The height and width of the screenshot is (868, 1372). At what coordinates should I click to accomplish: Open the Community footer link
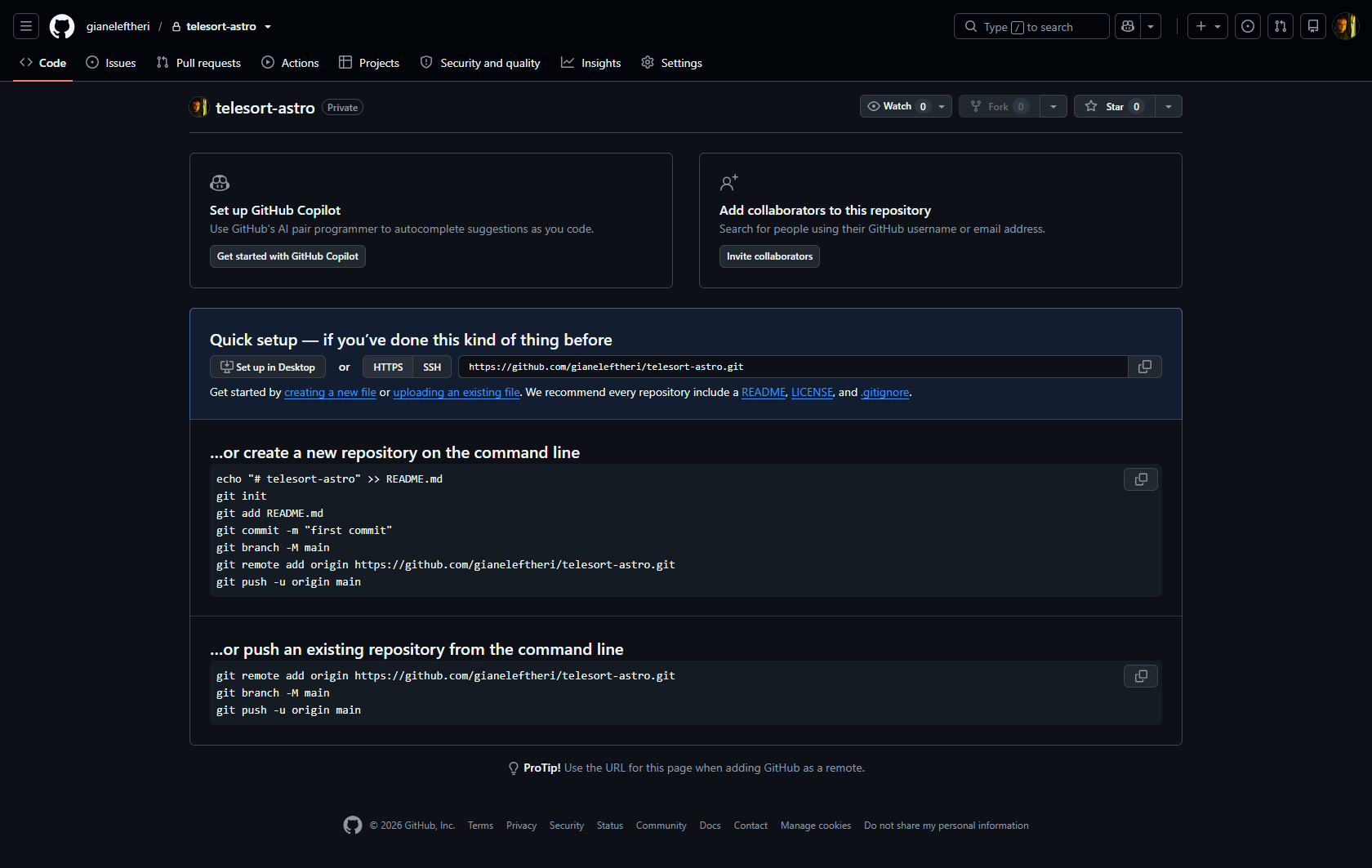point(661,826)
